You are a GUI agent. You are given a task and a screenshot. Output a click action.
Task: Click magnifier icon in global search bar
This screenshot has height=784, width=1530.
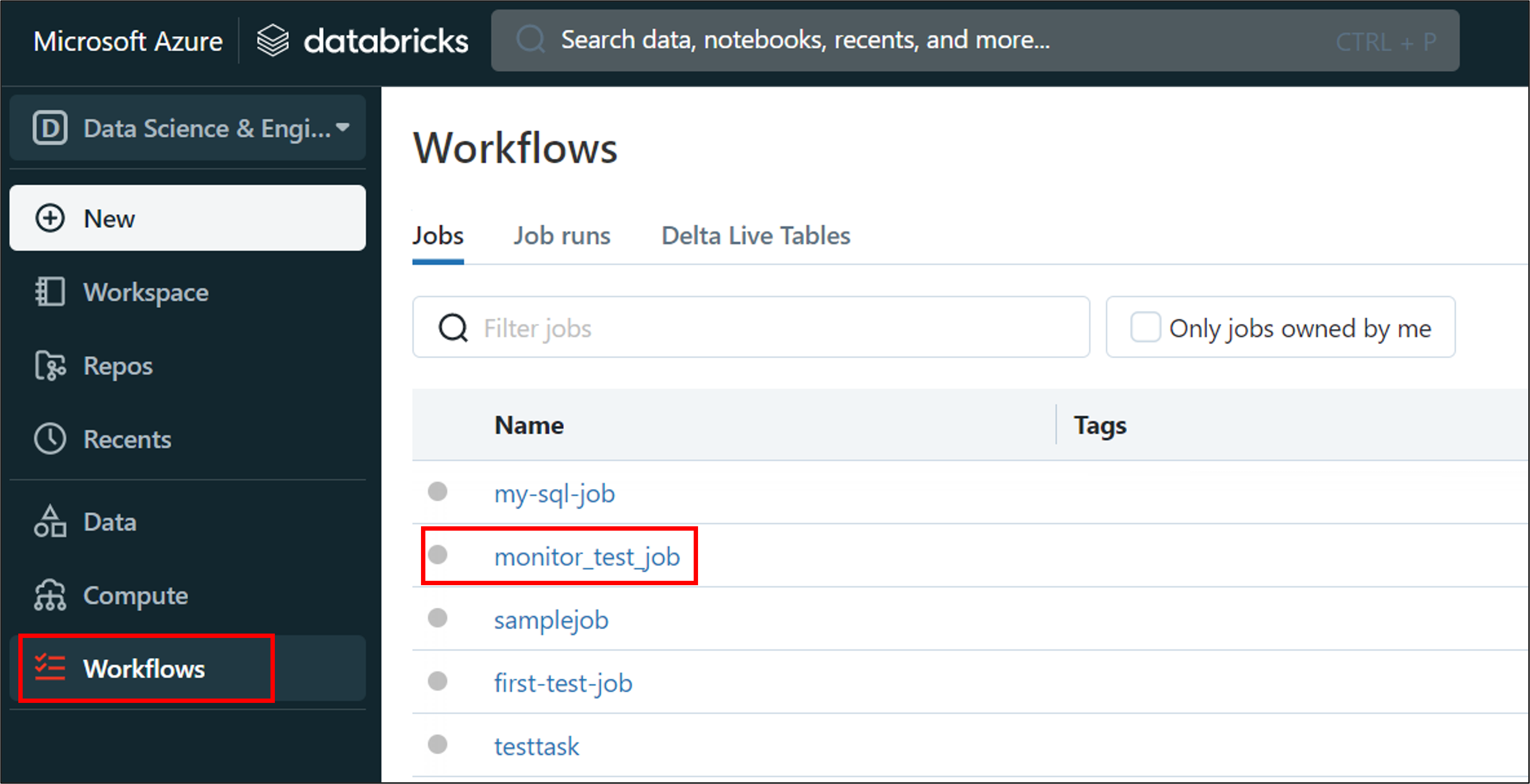(x=531, y=41)
